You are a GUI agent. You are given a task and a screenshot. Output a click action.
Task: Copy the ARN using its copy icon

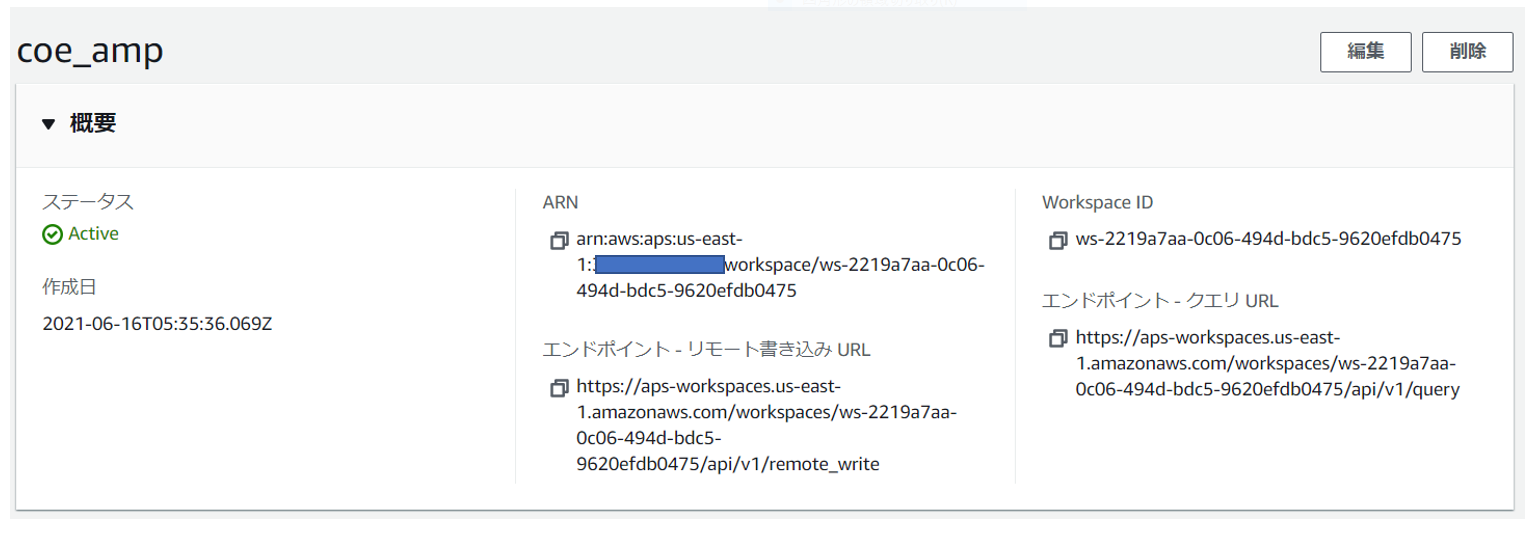pos(558,241)
